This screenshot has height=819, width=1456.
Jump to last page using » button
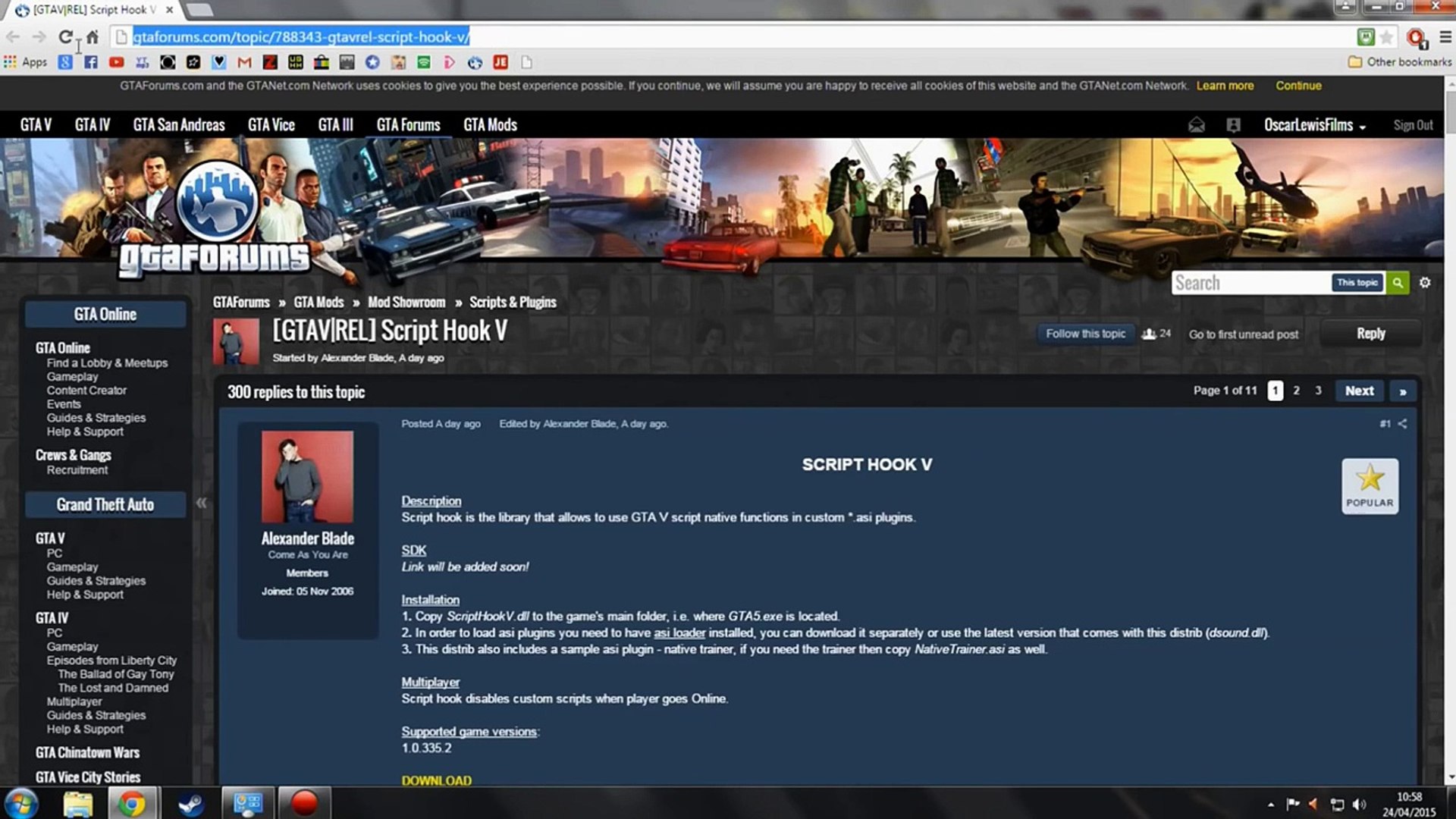pos(1403,391)
